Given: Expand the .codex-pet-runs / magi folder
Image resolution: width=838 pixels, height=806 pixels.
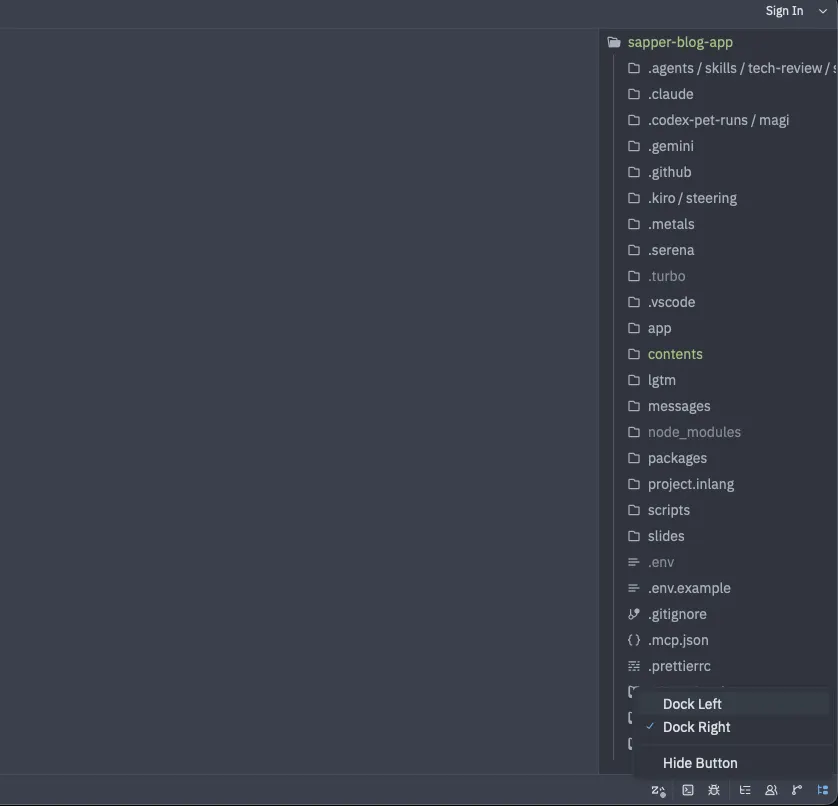Looking at the screenshot, I should 718,120.
